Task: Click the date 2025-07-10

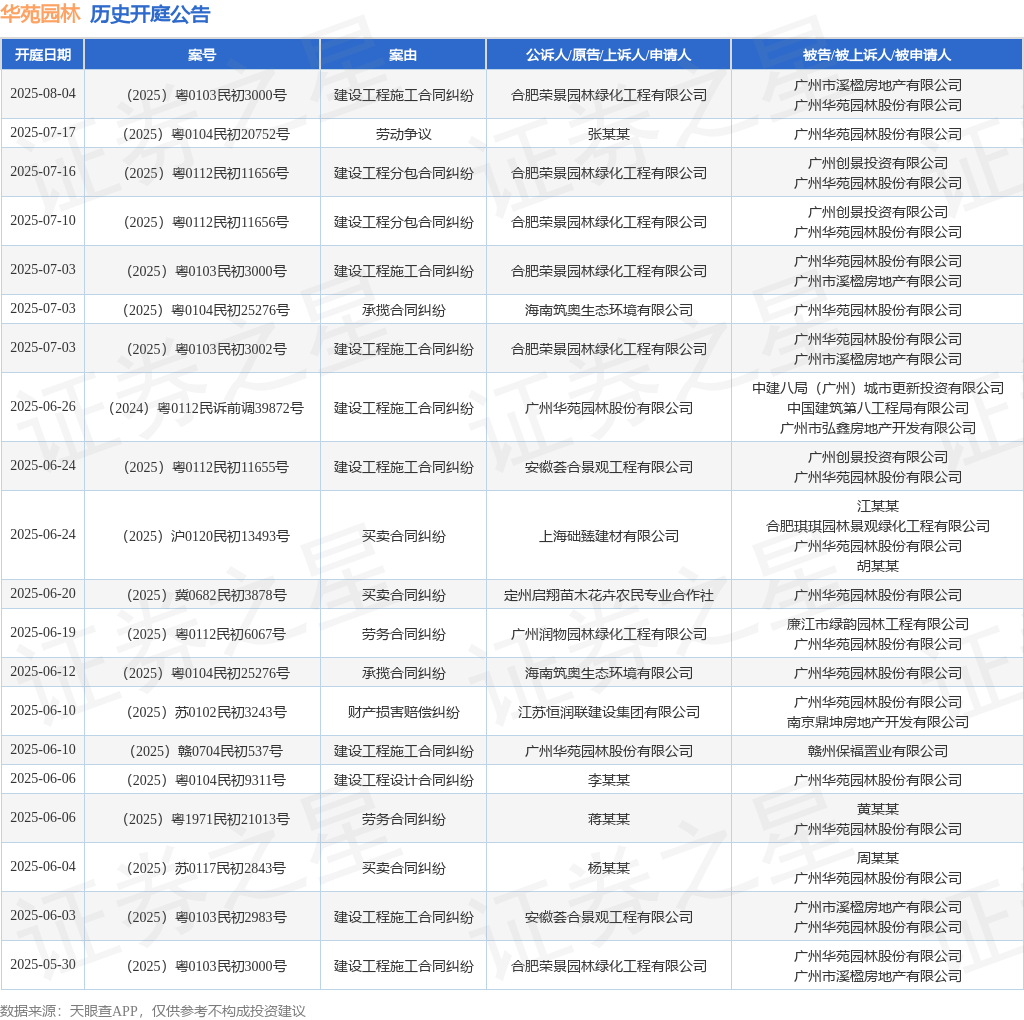Action: 43,221
